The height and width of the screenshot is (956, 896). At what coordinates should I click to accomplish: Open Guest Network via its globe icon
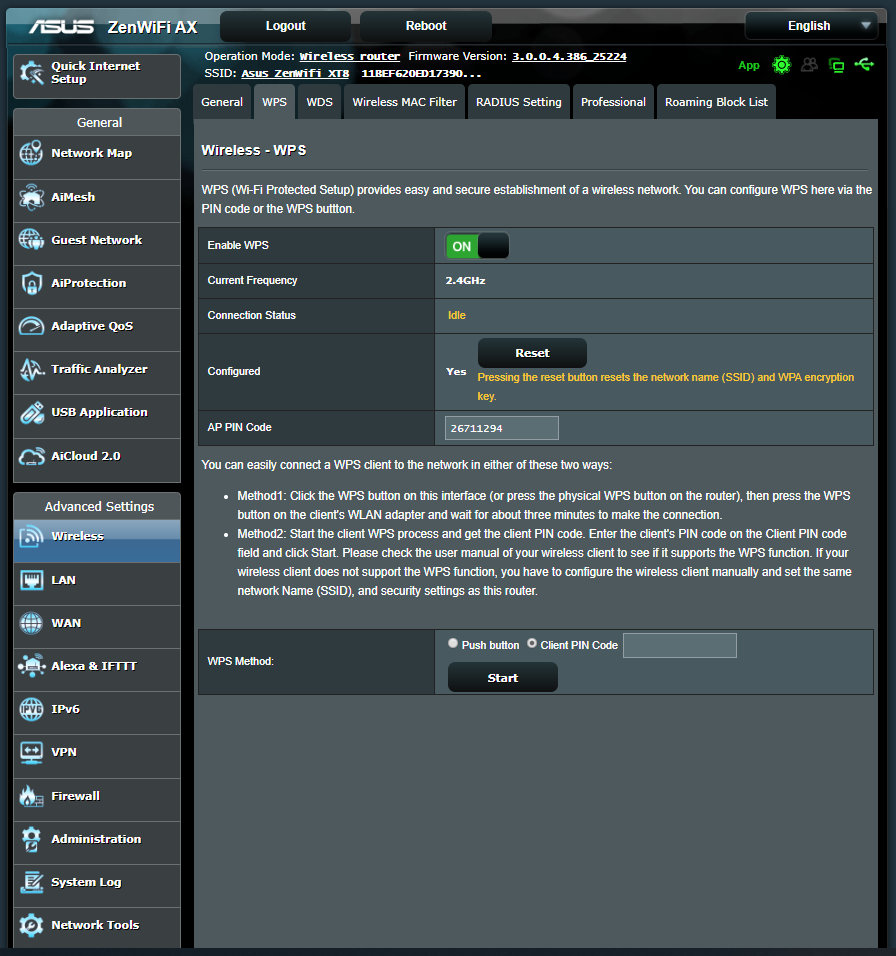click(x=31, y=240)
